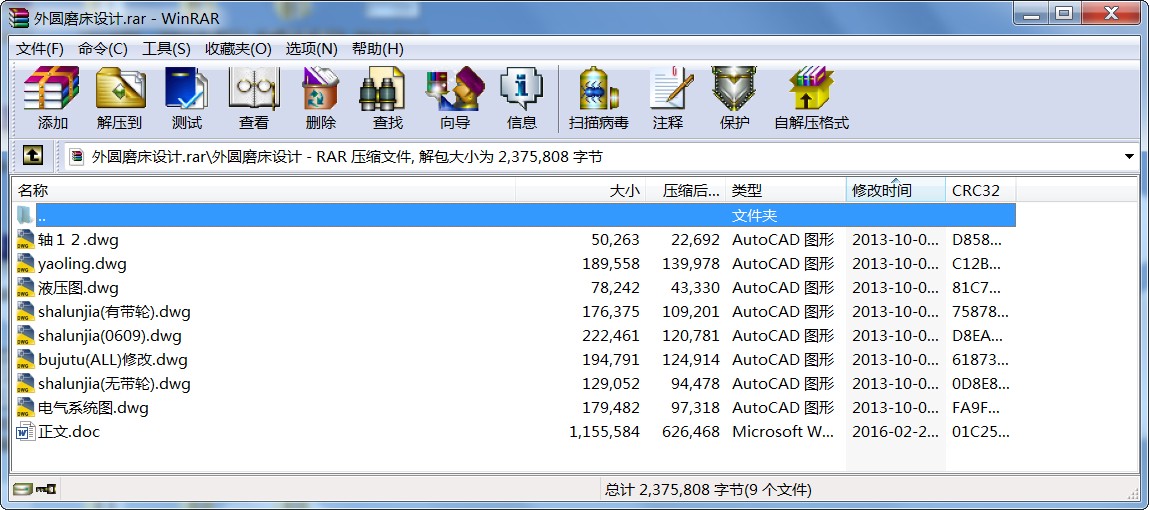This screenshot has height=510, width=1149.
Task: Select file 电气系统图.dwg
Action: click(93, 407)
